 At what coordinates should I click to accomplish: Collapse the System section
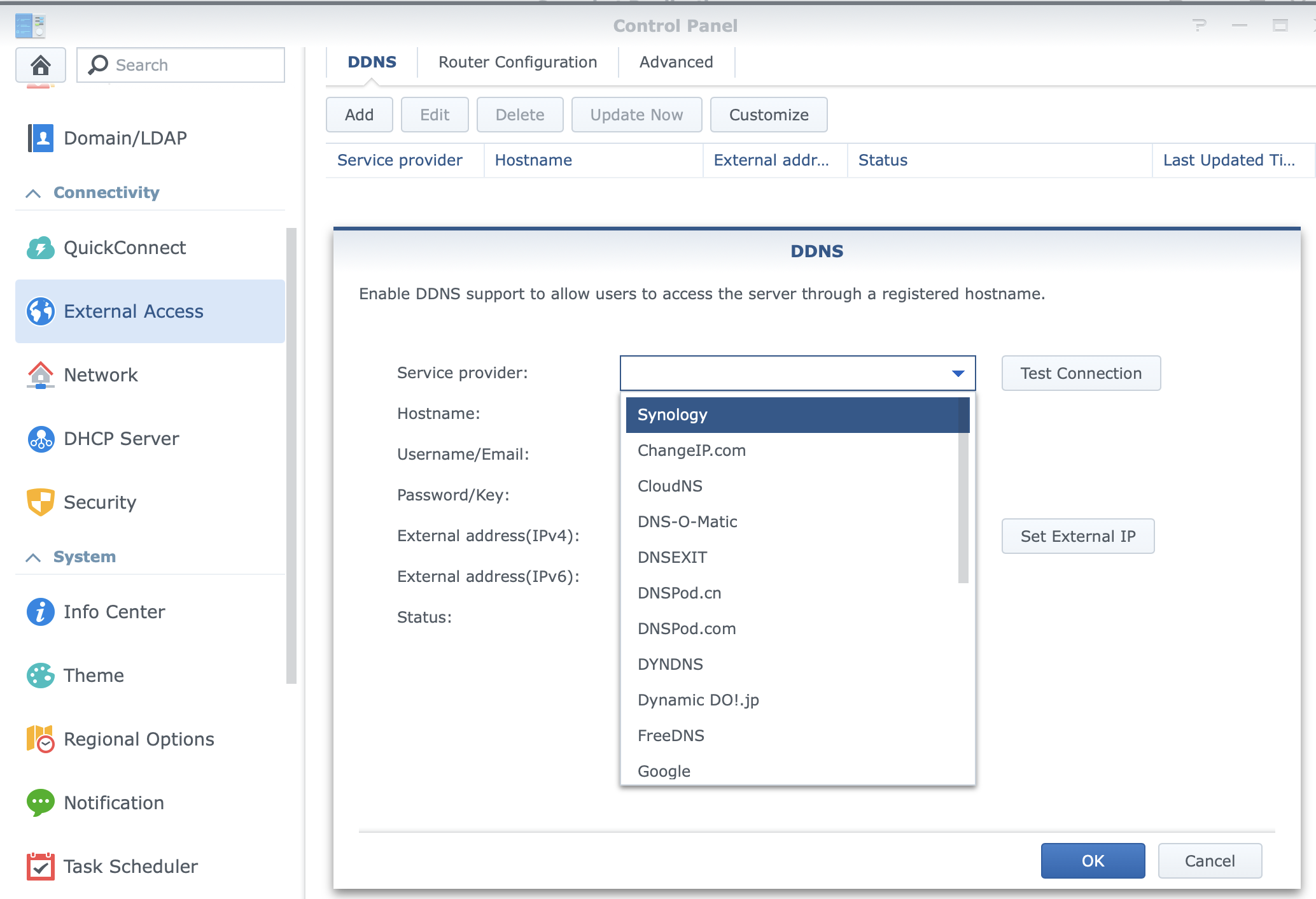click(33, 557)
